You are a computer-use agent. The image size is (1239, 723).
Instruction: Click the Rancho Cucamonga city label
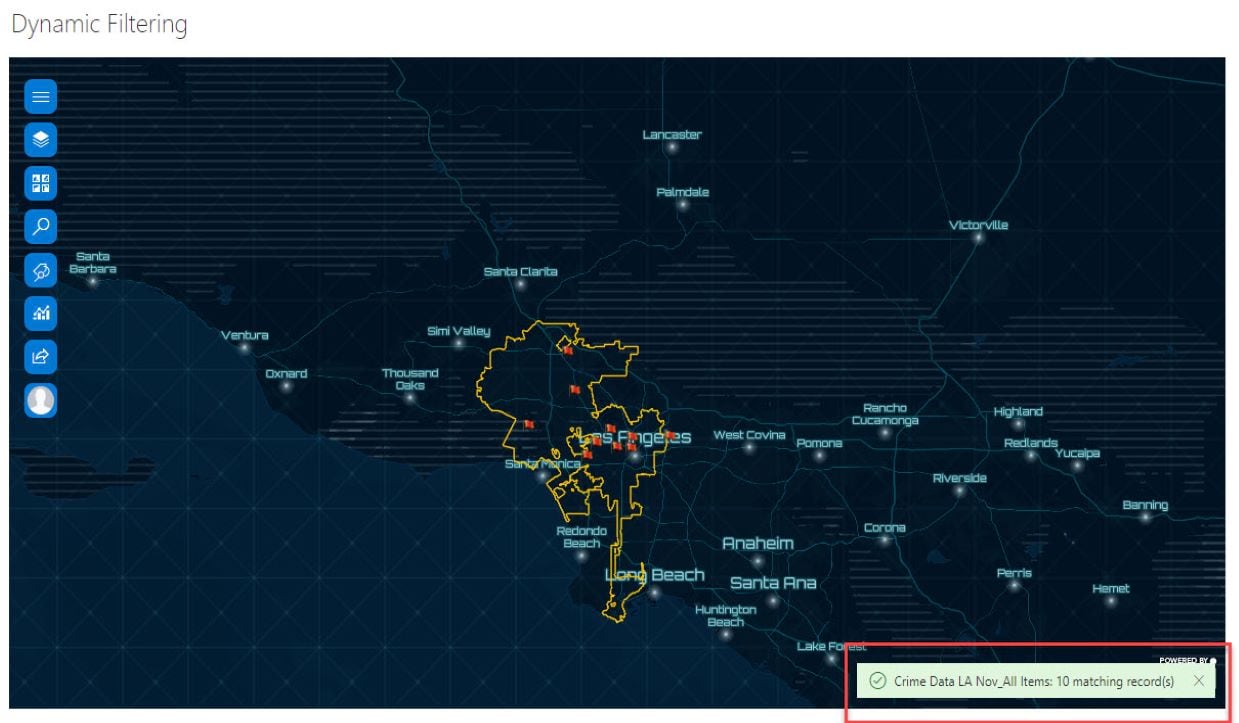[884, 414]
